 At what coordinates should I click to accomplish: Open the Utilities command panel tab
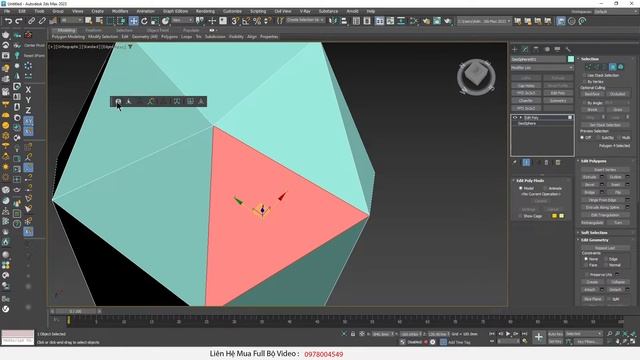[x=568, y=49]
